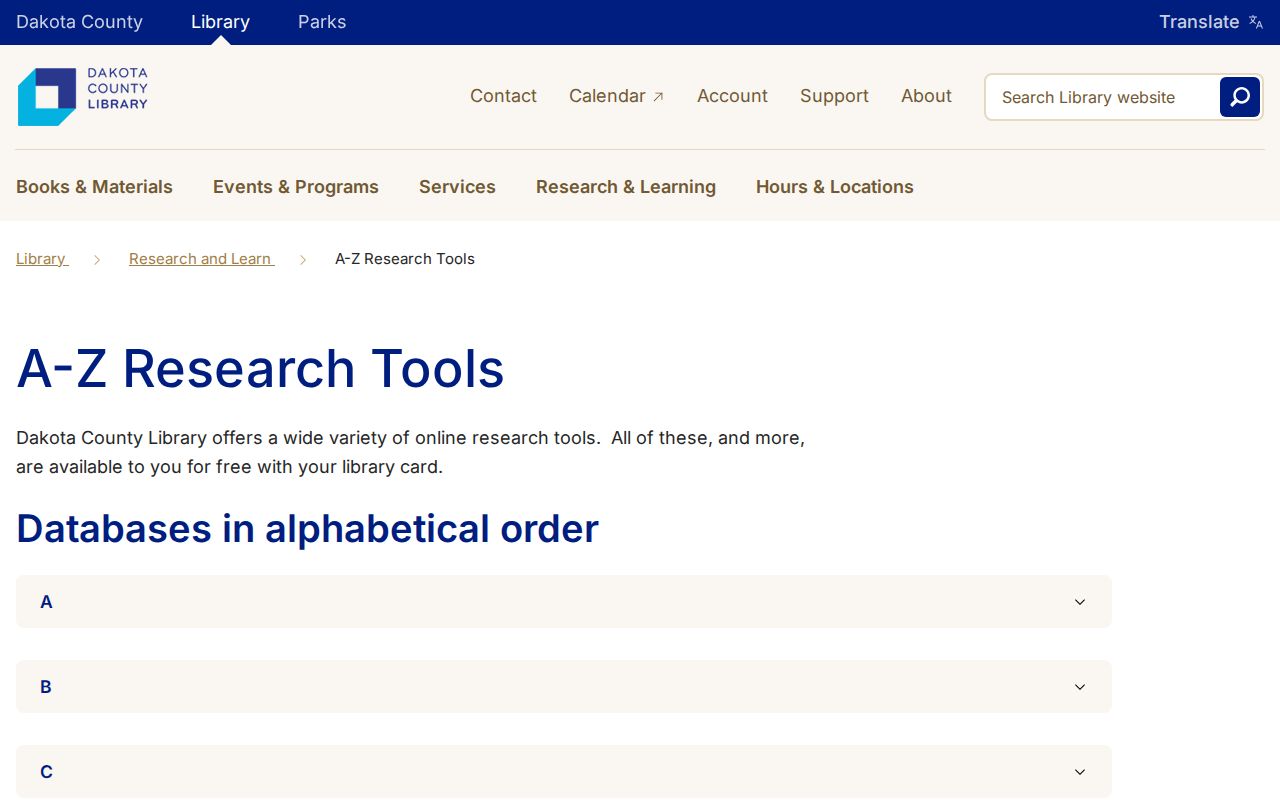Image resolution: width=1280 pixels, height=800 pixels.
Task: Open the Books & Materials menu
Action: point(94,187)
